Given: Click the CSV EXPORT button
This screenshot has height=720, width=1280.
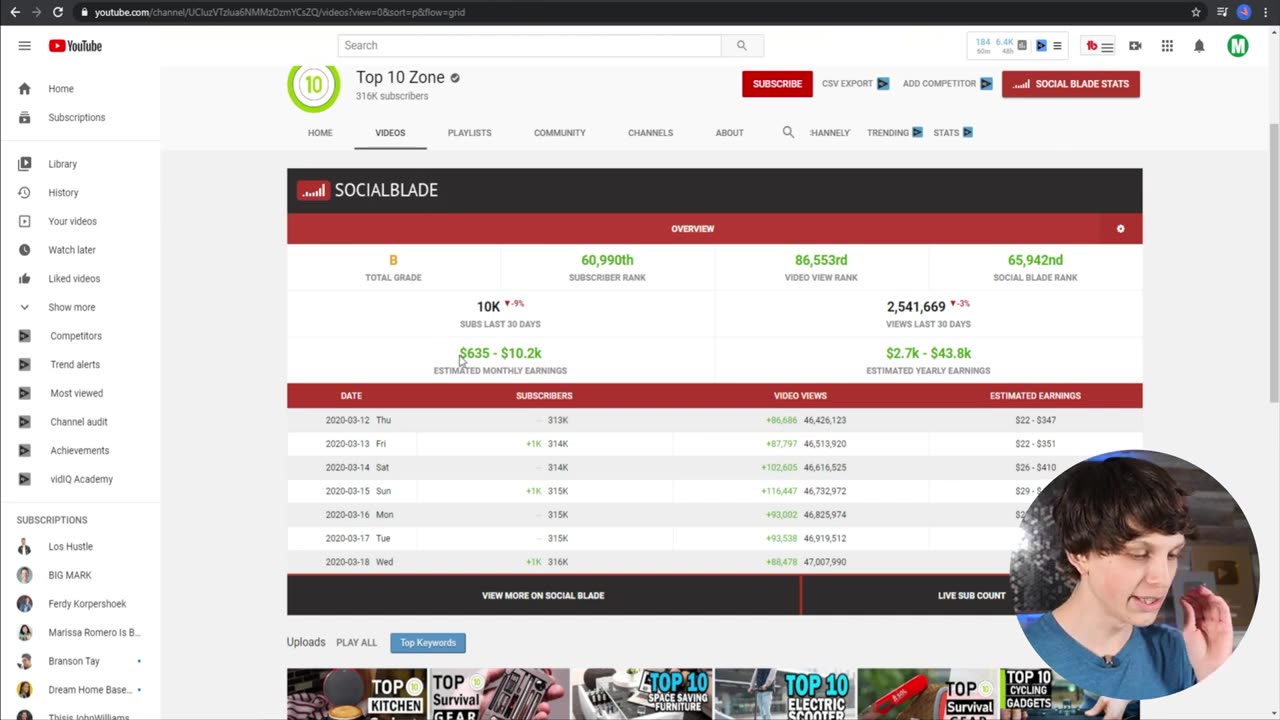Looking at the screenshot, I should [x=855, y=84].
